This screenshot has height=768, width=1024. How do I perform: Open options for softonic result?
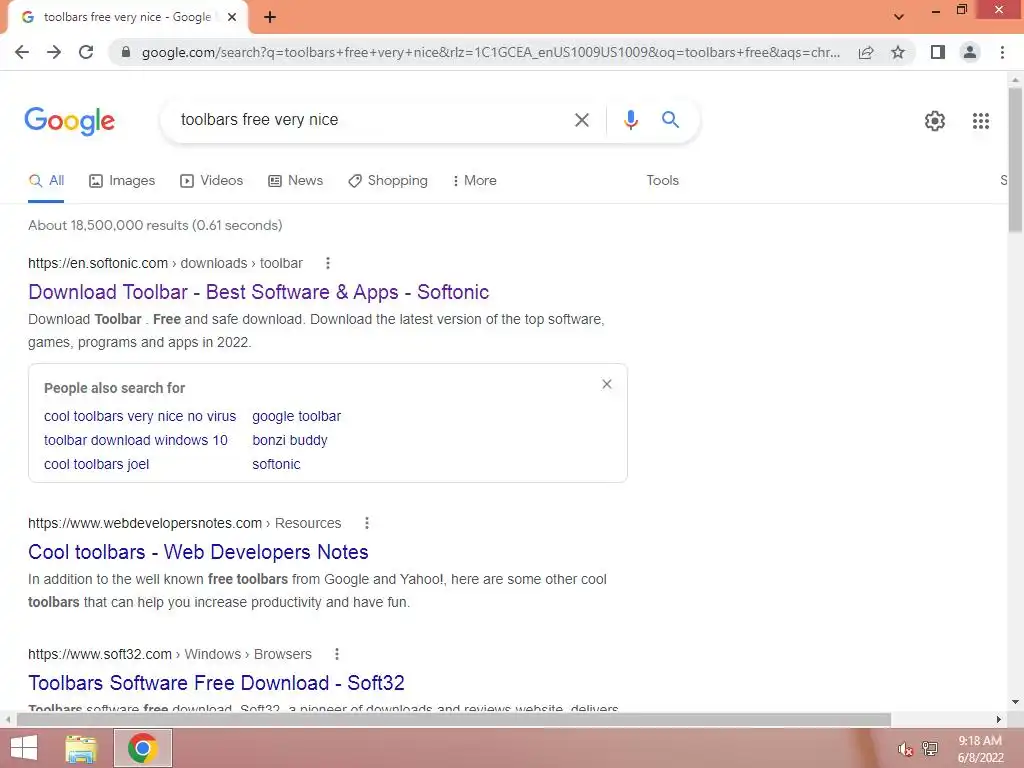point(328,263)
